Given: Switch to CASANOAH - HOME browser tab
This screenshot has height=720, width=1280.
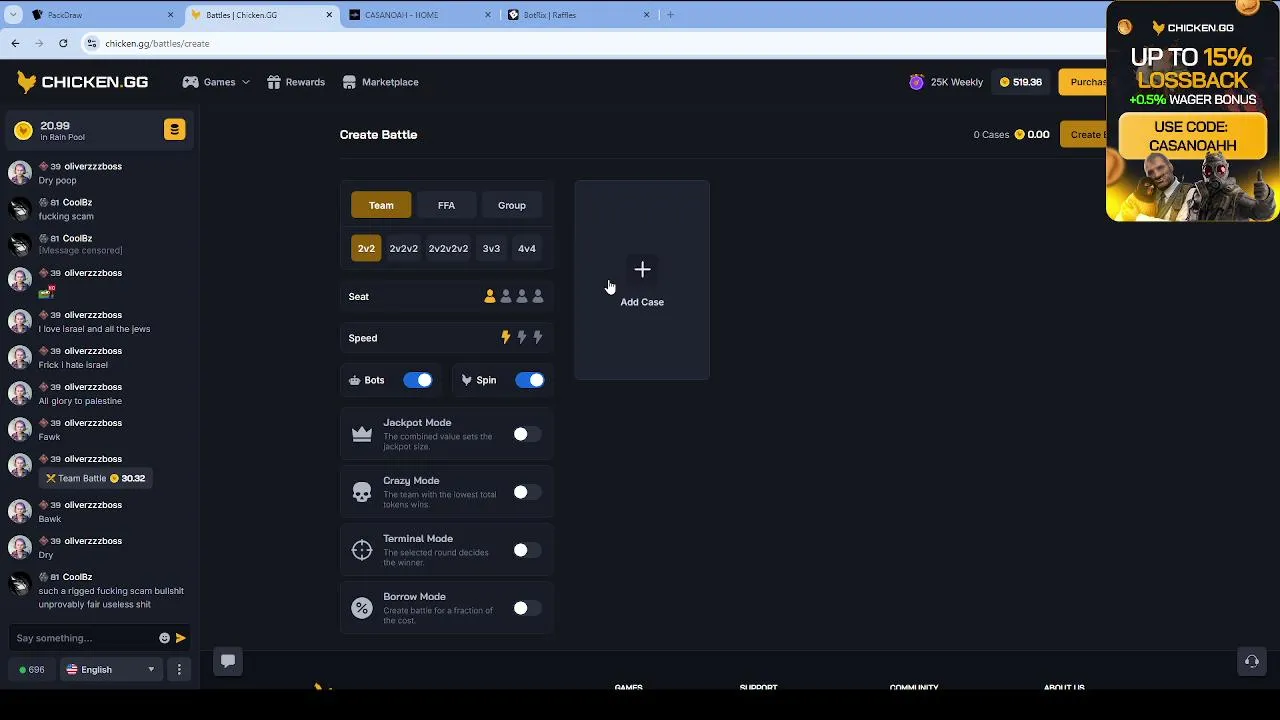Looking at the screenshot, I should tap(420, 15).
